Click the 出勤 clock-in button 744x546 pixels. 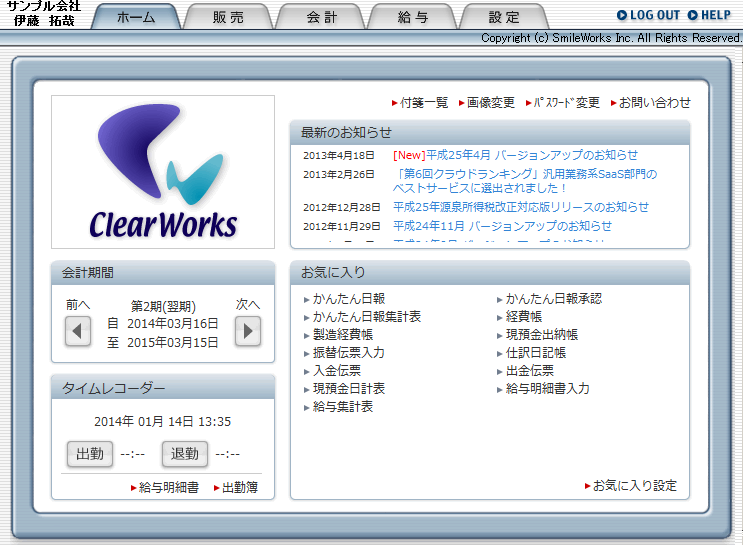click(90, 454)
